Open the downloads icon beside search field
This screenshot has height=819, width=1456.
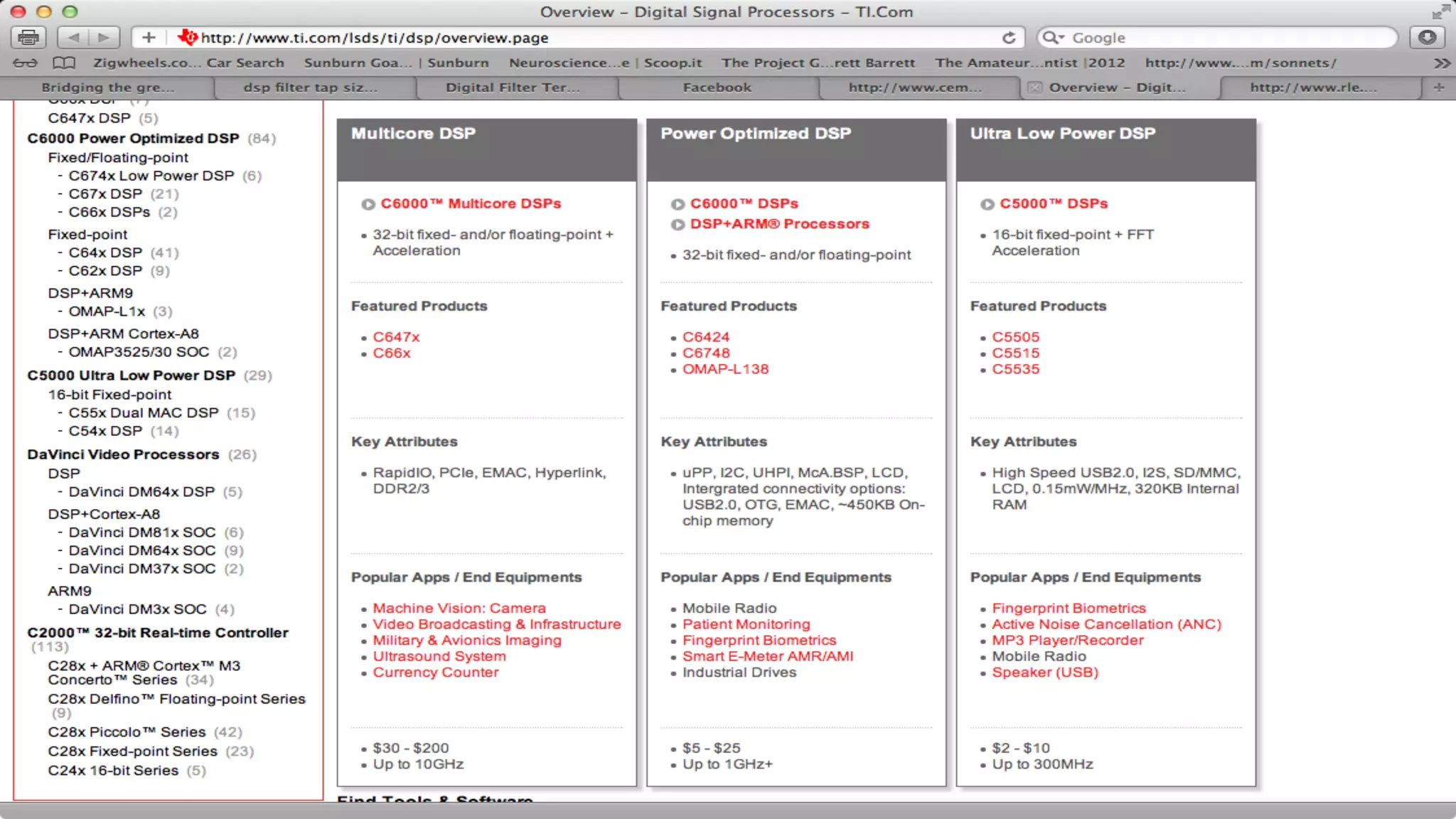1427,38
